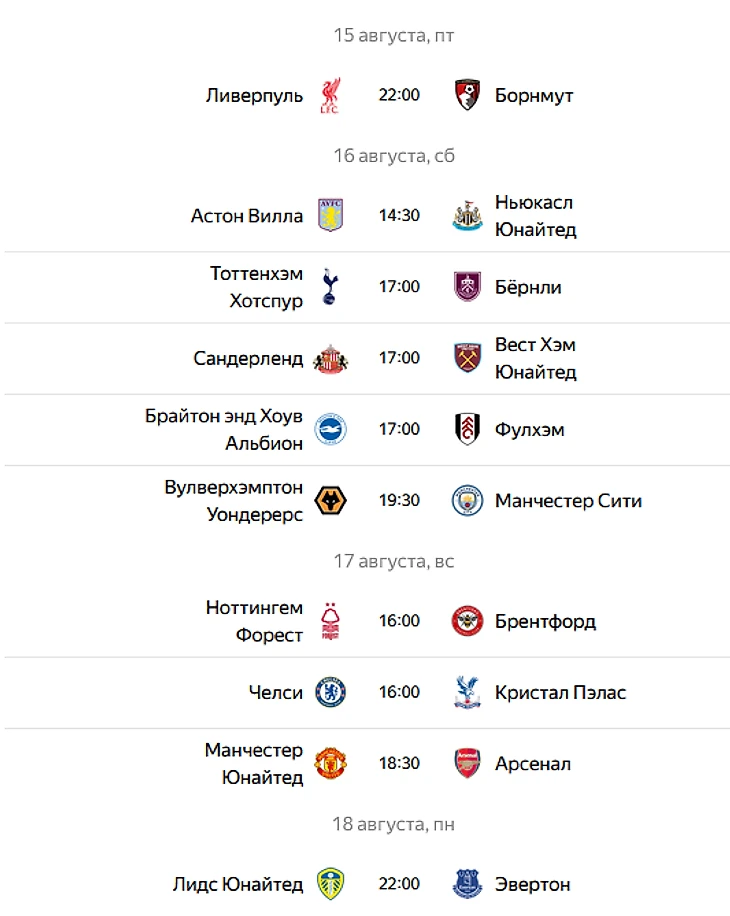Click the Chelsea club crest
Screen dimensions: 730x916
point(330,692)
